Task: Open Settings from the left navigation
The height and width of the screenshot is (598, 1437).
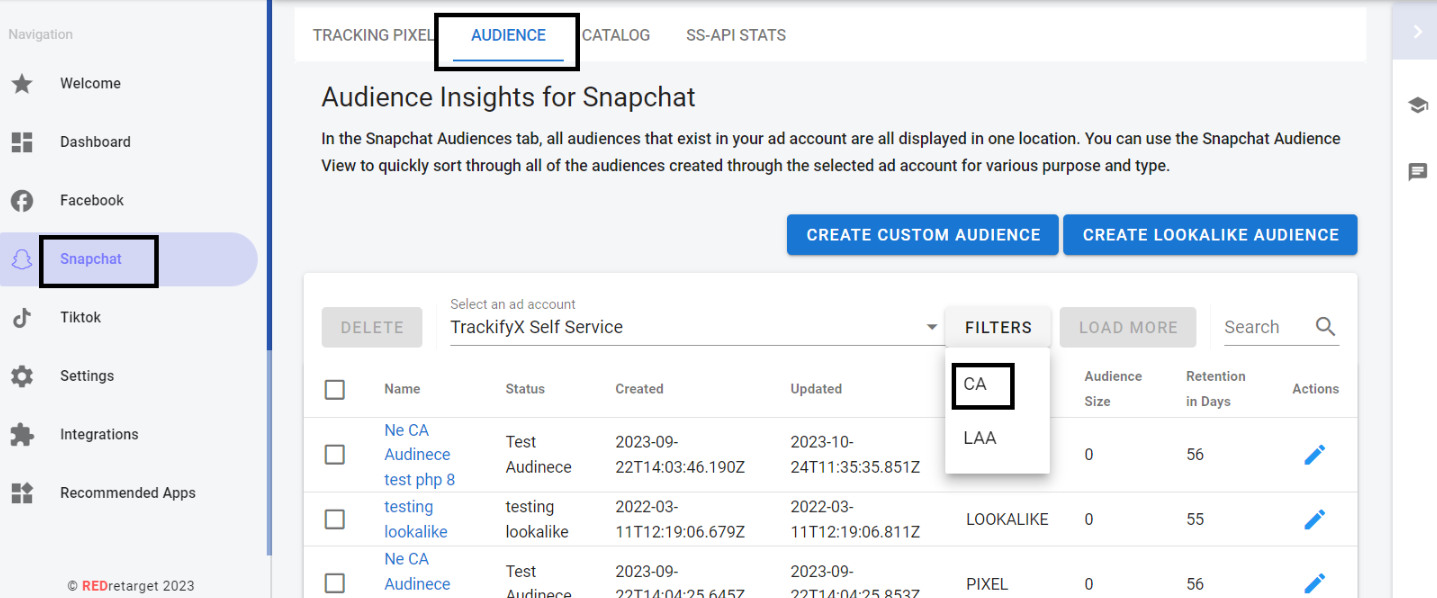Action: (x=87, y=375)
